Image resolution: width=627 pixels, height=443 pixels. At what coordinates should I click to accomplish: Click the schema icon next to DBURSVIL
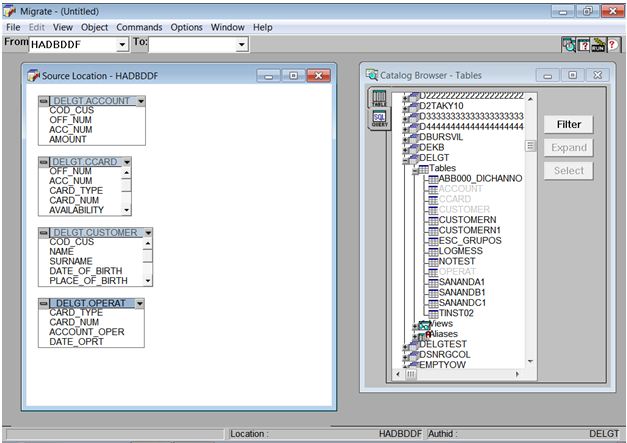[413, 138]
